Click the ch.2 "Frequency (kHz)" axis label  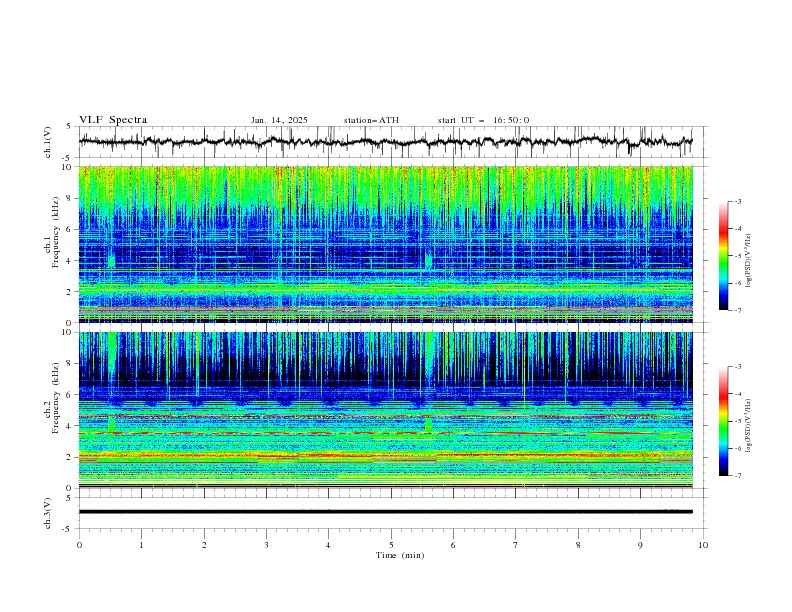(55, 397)
